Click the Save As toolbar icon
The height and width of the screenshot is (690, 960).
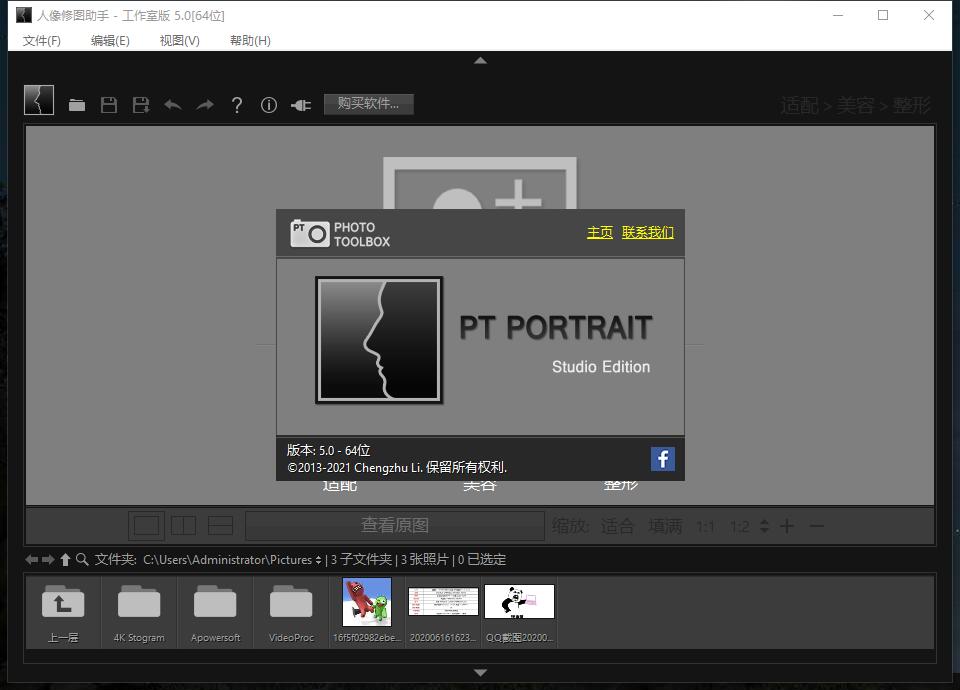[x=141, y=104]
